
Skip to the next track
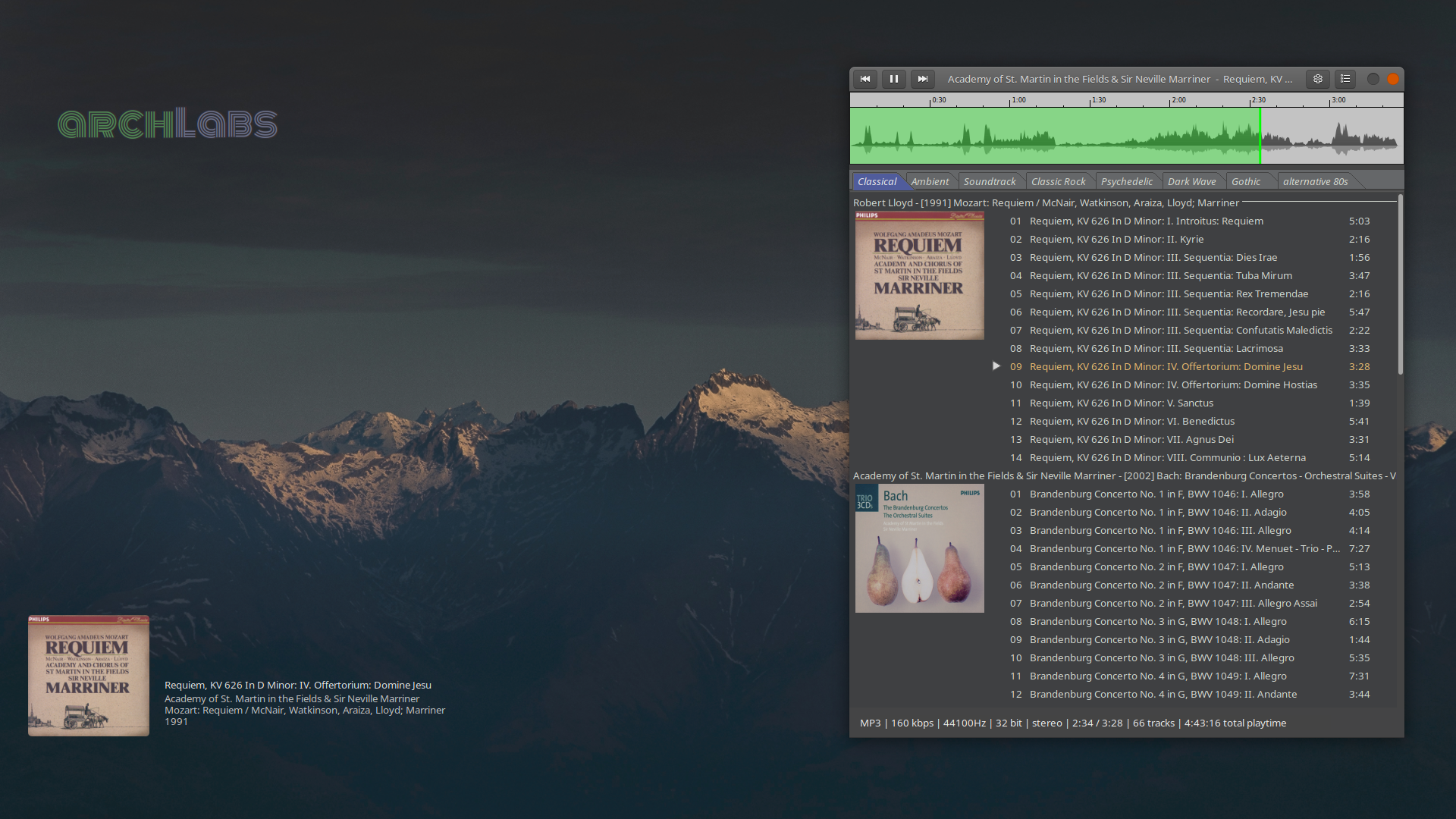pos(922,79)
